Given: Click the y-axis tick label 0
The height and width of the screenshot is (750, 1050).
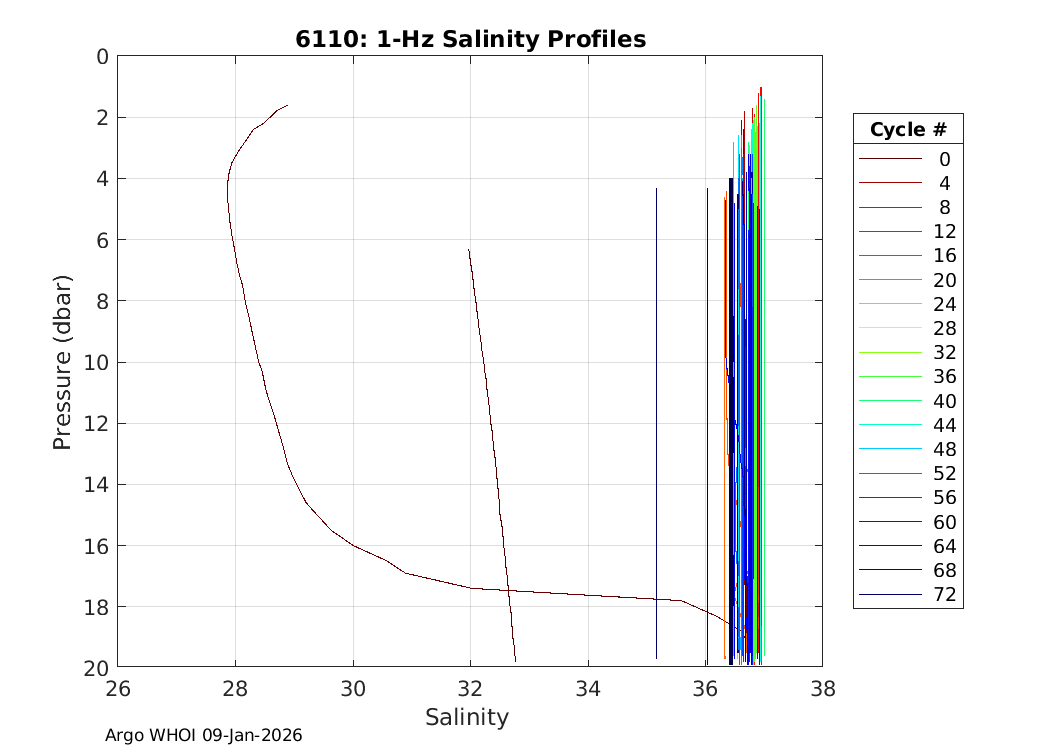Looking at the screenshot, I should click(x=101, y=57).
